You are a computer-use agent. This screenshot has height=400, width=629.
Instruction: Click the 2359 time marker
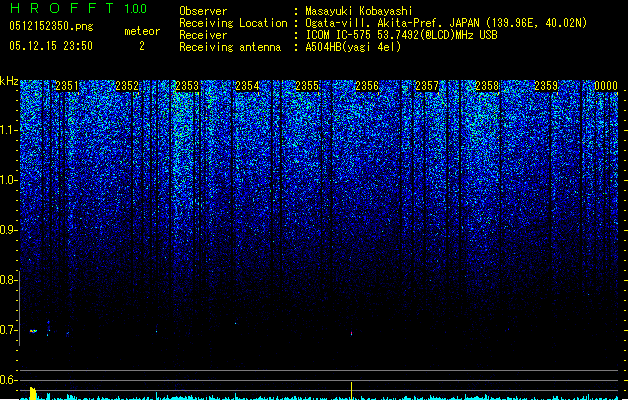(546, 86)
